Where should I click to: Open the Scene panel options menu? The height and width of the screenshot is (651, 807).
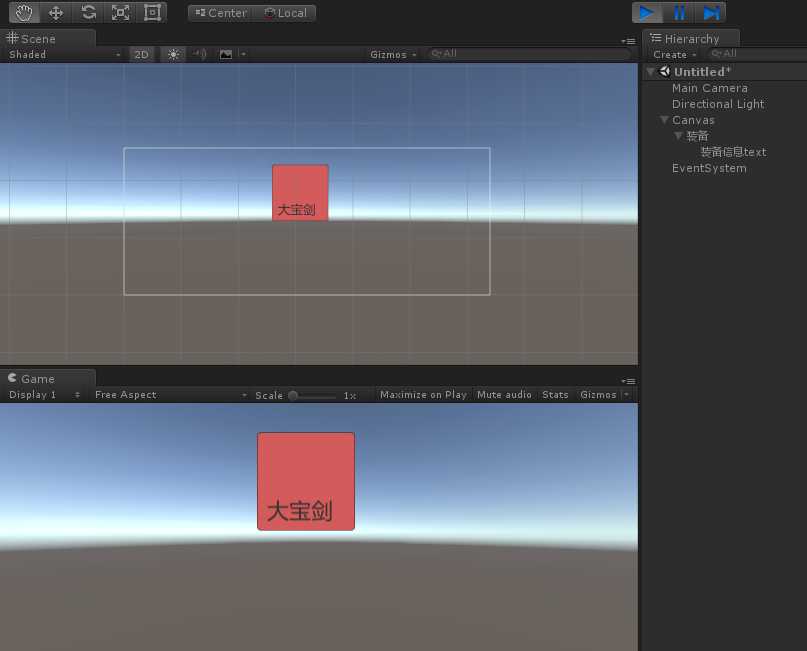coord(628,41)
